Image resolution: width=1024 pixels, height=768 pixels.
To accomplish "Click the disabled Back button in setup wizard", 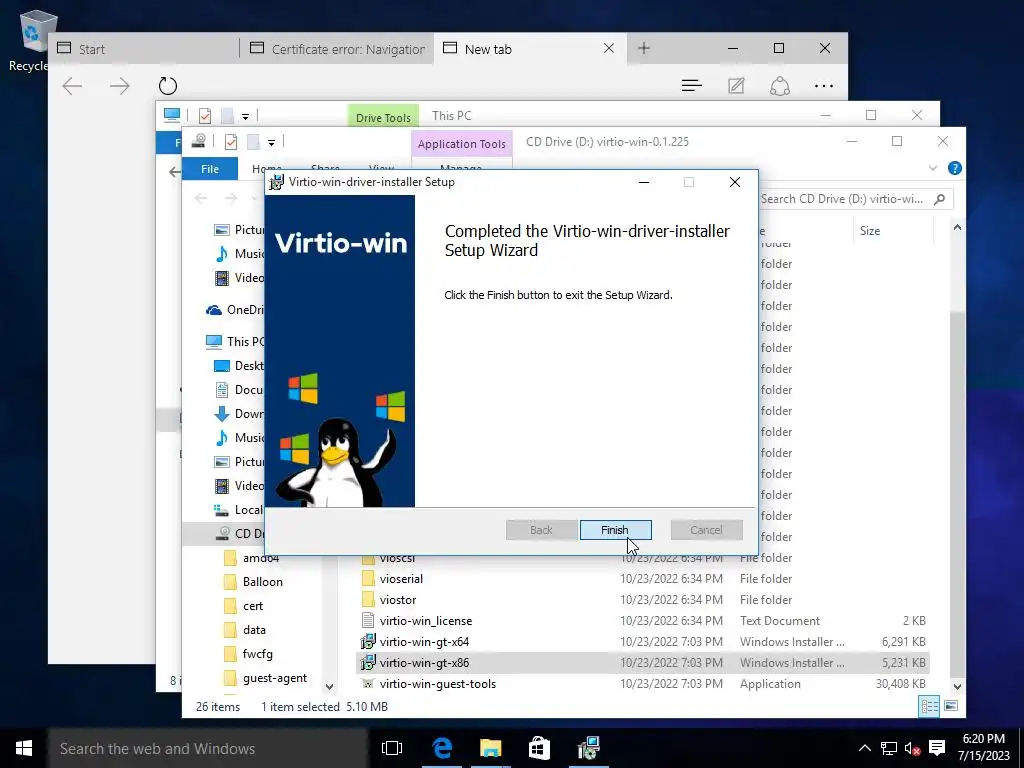I will coord(541,530).
